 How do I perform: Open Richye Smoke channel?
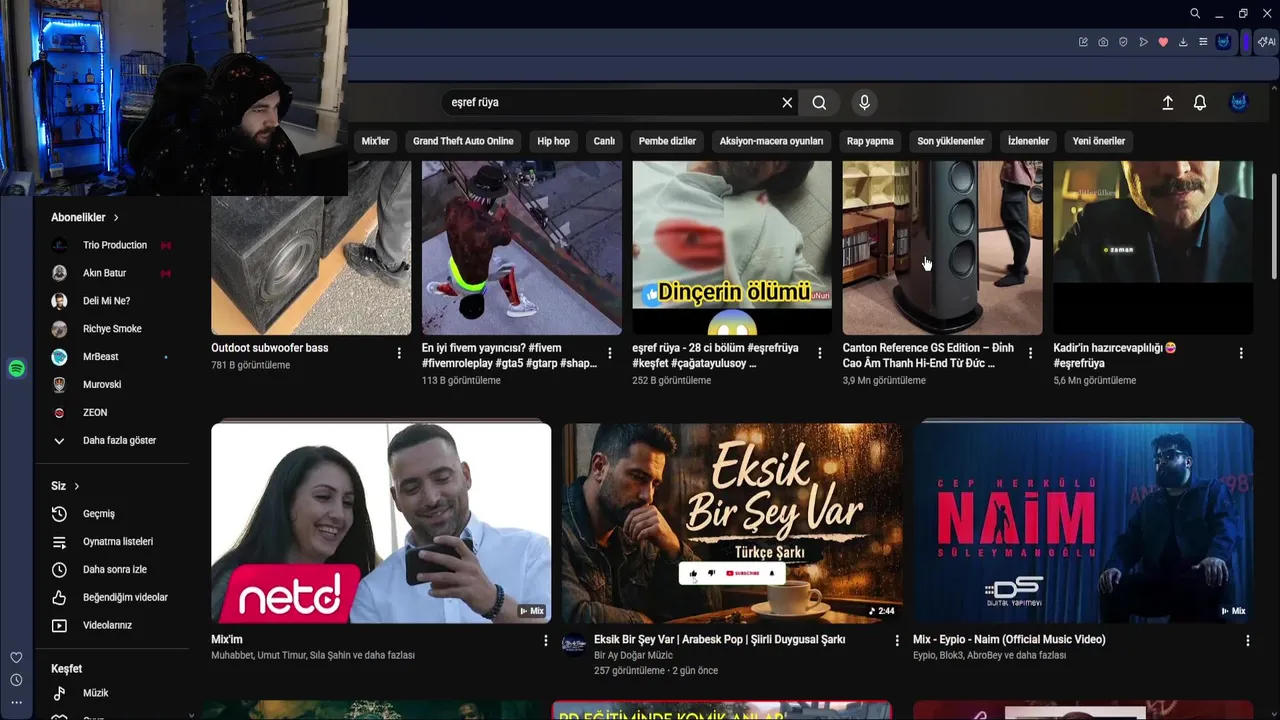coord(112,329)
